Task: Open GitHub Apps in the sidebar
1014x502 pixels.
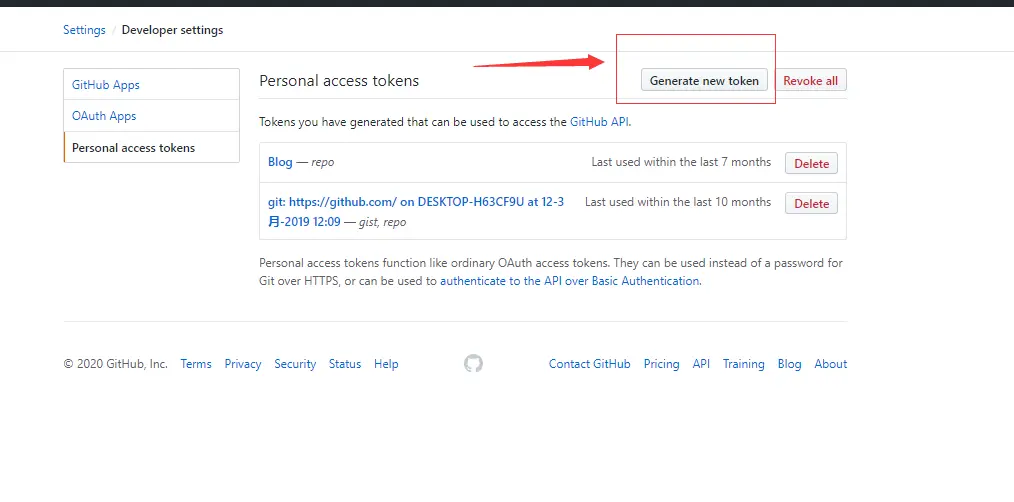Action: click(151, 85)
